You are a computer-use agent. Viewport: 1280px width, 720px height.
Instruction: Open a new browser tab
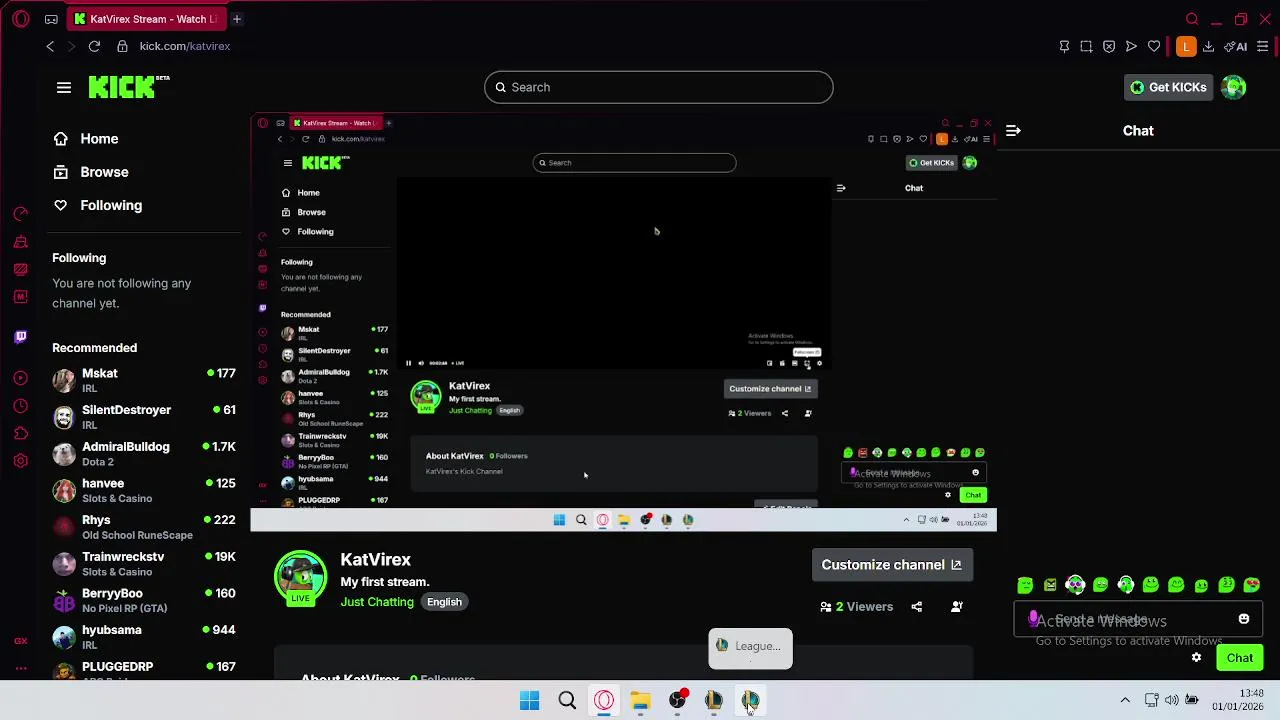[237, 19]
